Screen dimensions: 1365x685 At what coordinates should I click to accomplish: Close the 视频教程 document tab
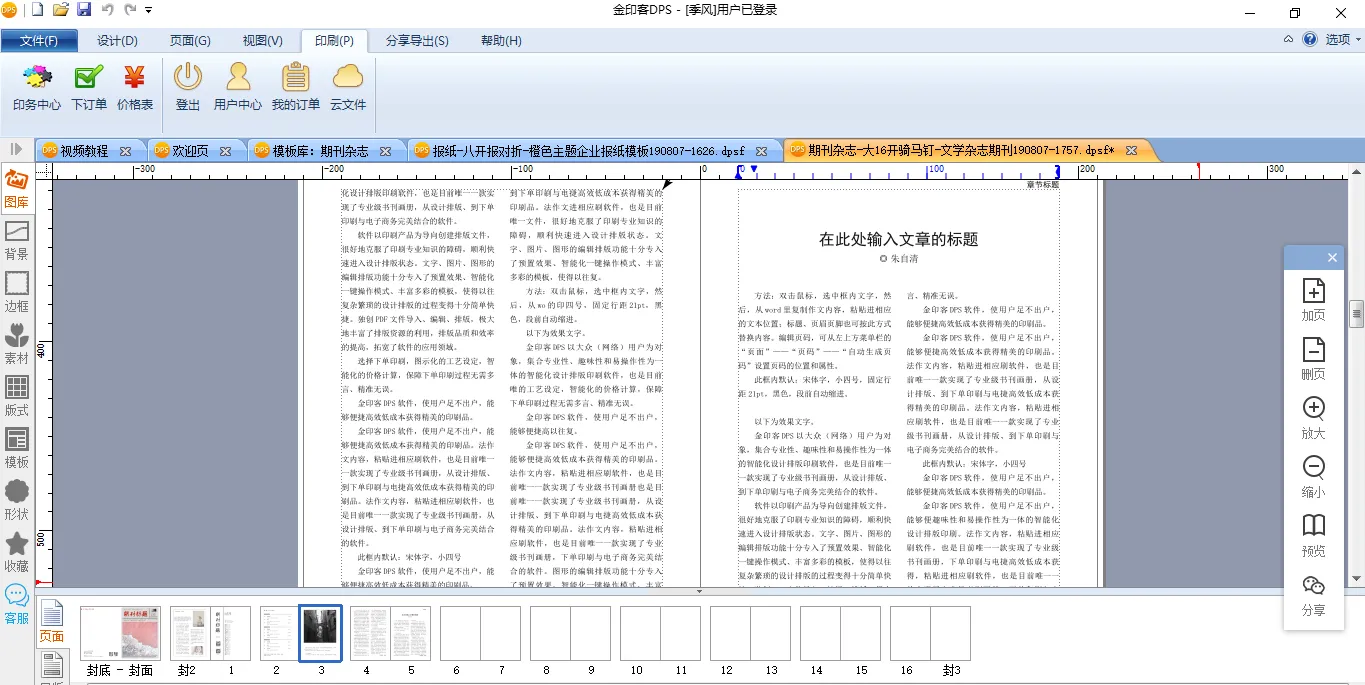[125, 151]
